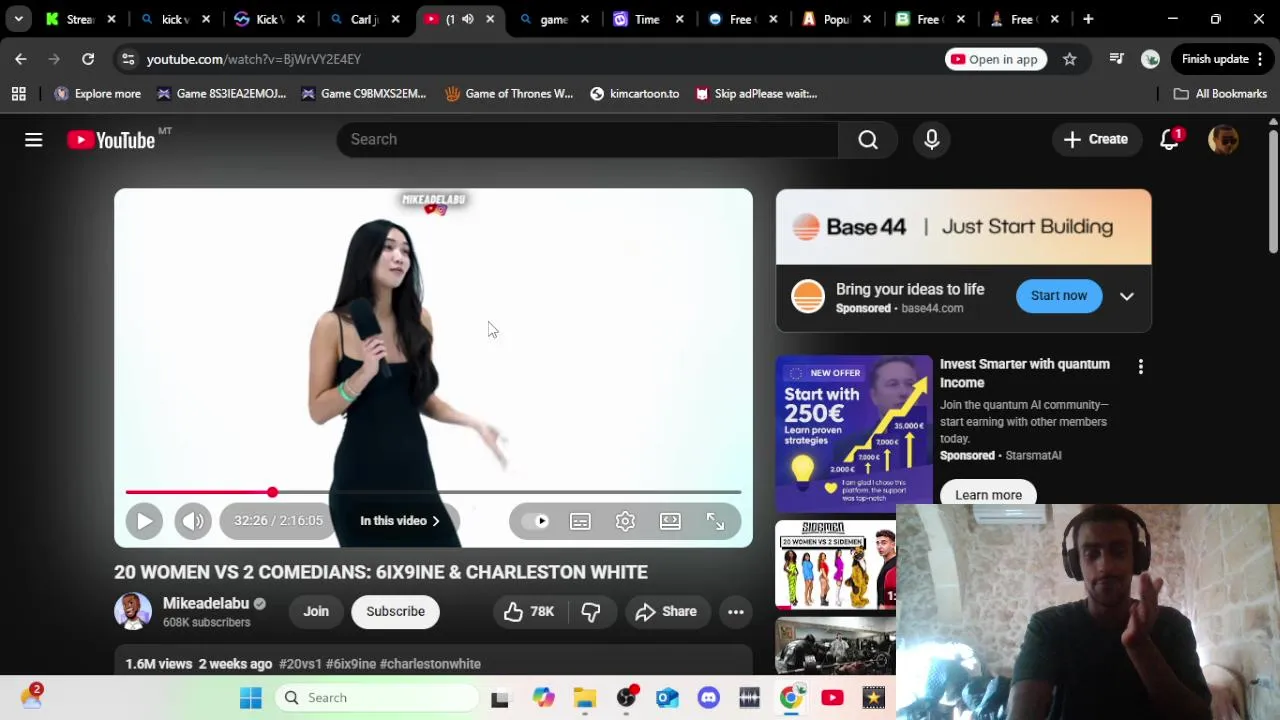Open the media controls icon in Chrome toolbar
This screenshot has height=720, width=1280.
pos(1117,59)
